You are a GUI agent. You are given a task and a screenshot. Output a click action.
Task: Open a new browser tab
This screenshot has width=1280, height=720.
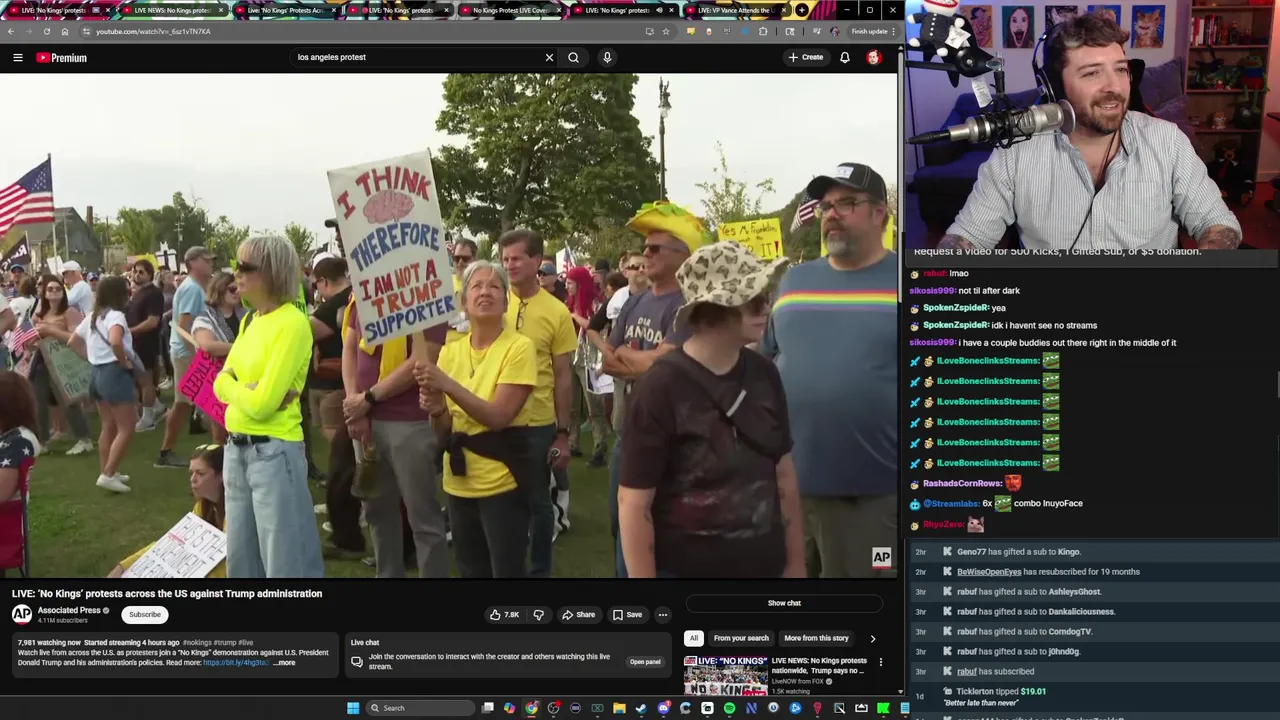click(802, 10)
